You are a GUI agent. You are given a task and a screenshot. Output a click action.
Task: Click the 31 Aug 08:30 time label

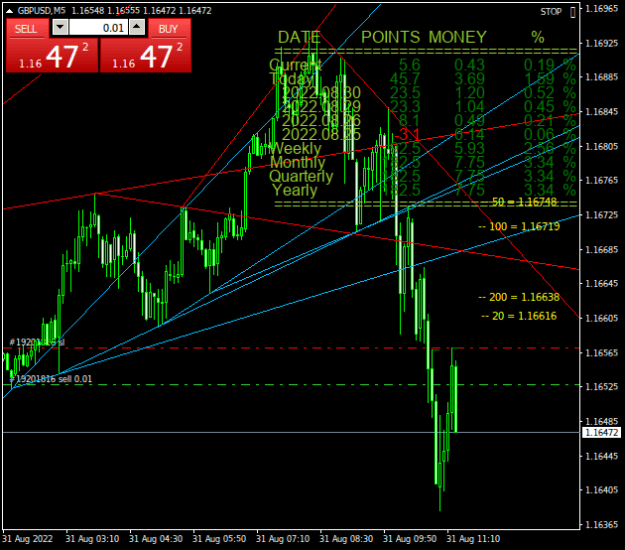(346, 539)
